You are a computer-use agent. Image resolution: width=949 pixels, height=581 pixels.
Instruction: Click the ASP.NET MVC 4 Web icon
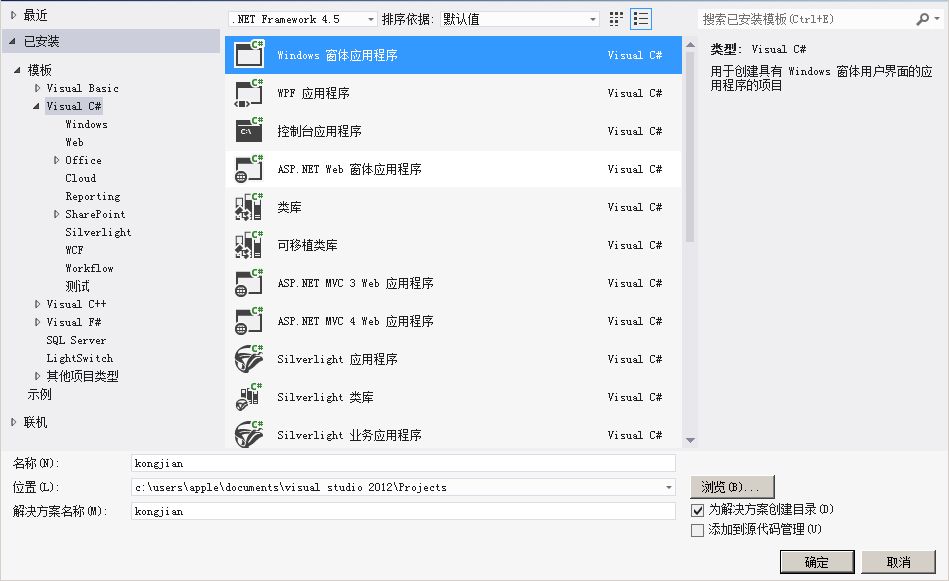(249, 321)
